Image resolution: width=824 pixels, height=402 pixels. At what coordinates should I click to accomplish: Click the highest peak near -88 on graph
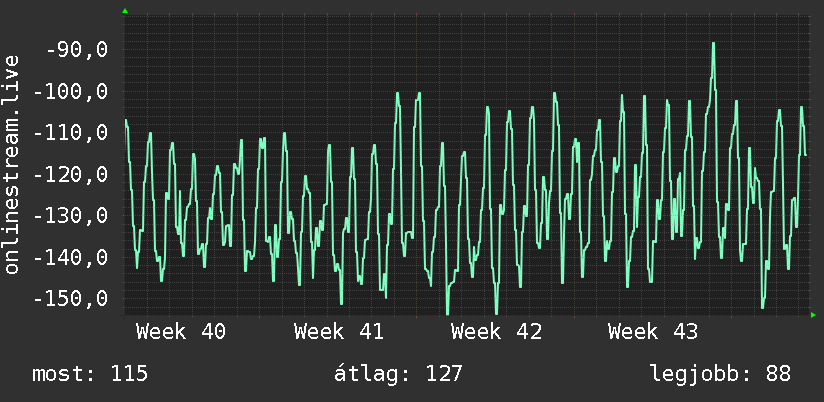point(713,44)
